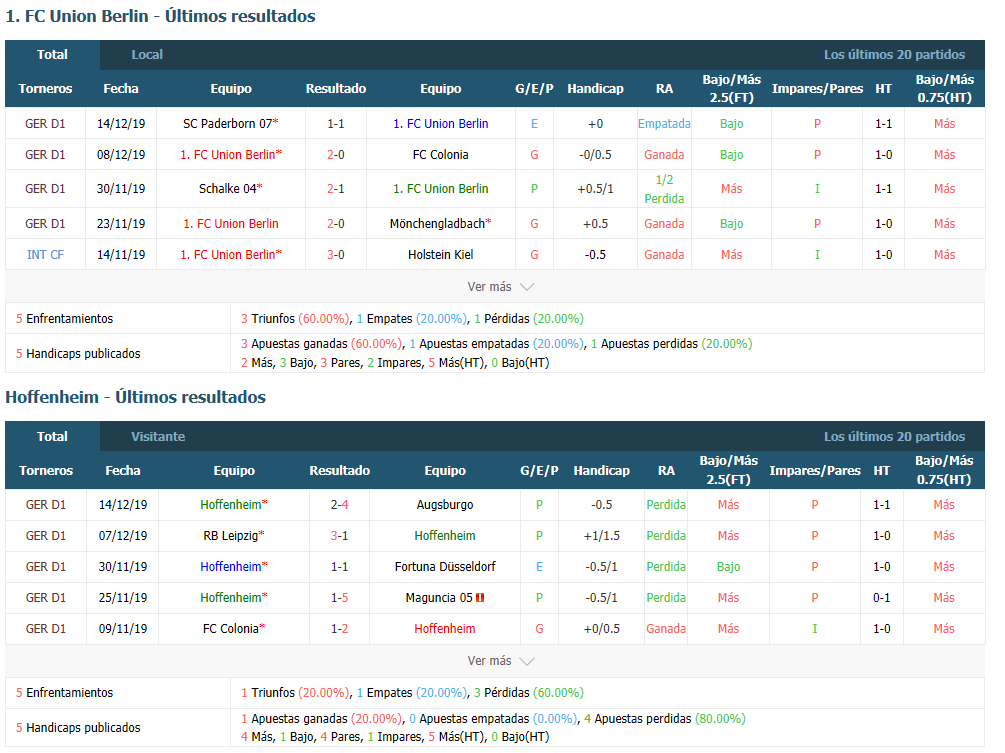The width and height of the screenshot is (1005, 753).
Task: Click the date 25/11/19
Action: (122, 598)
